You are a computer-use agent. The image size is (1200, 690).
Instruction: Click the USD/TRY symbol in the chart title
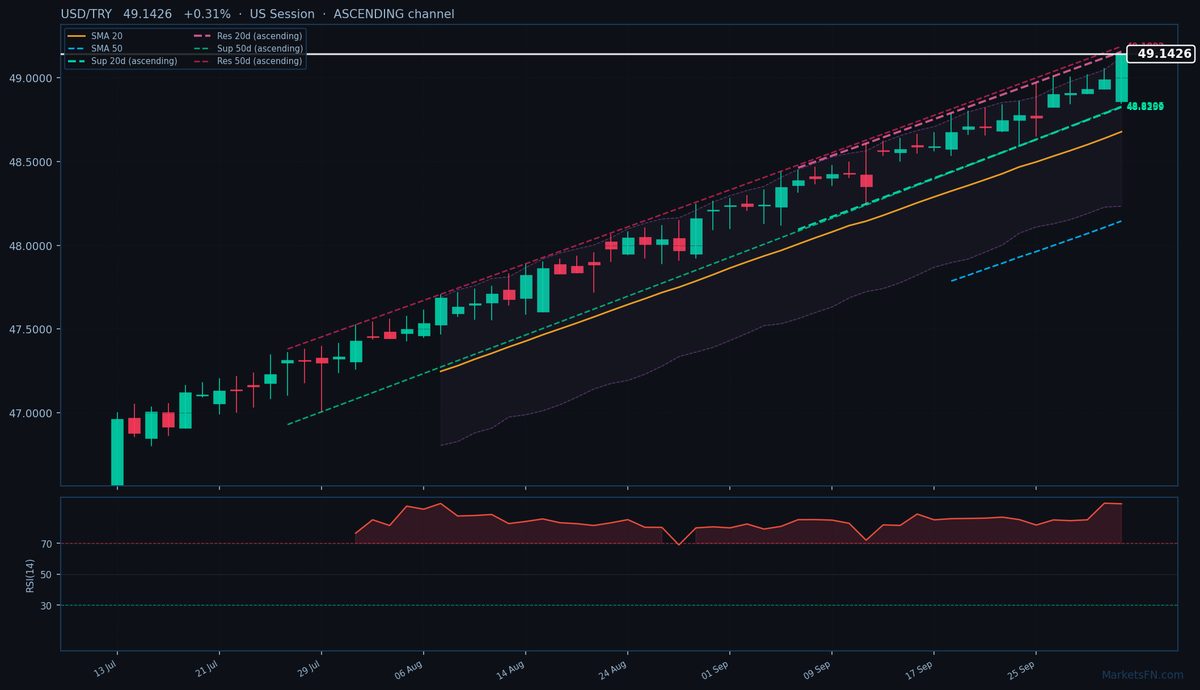click(88, 14)
